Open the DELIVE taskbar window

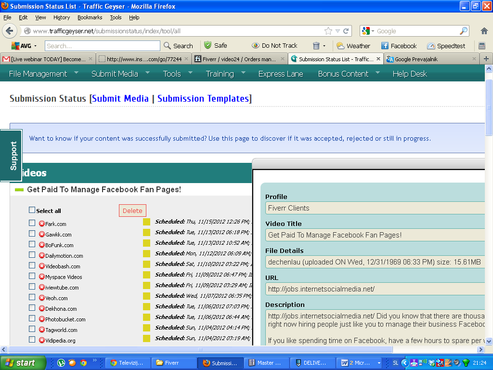(x=312, y=363)
